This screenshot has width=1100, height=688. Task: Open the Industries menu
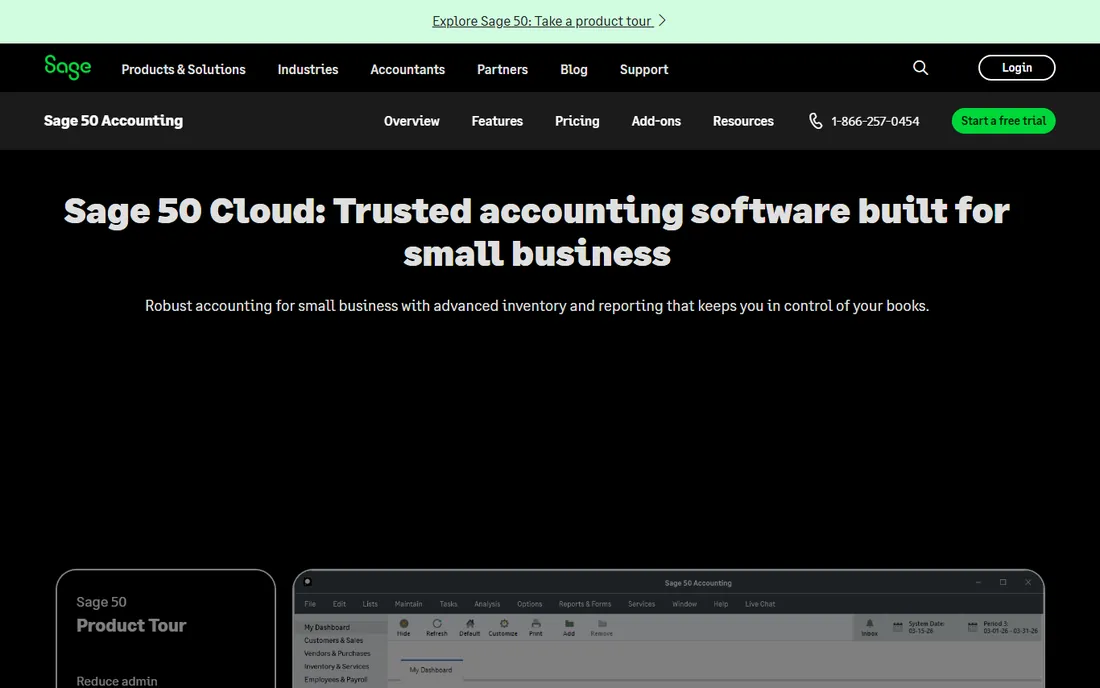coord(307,69)
